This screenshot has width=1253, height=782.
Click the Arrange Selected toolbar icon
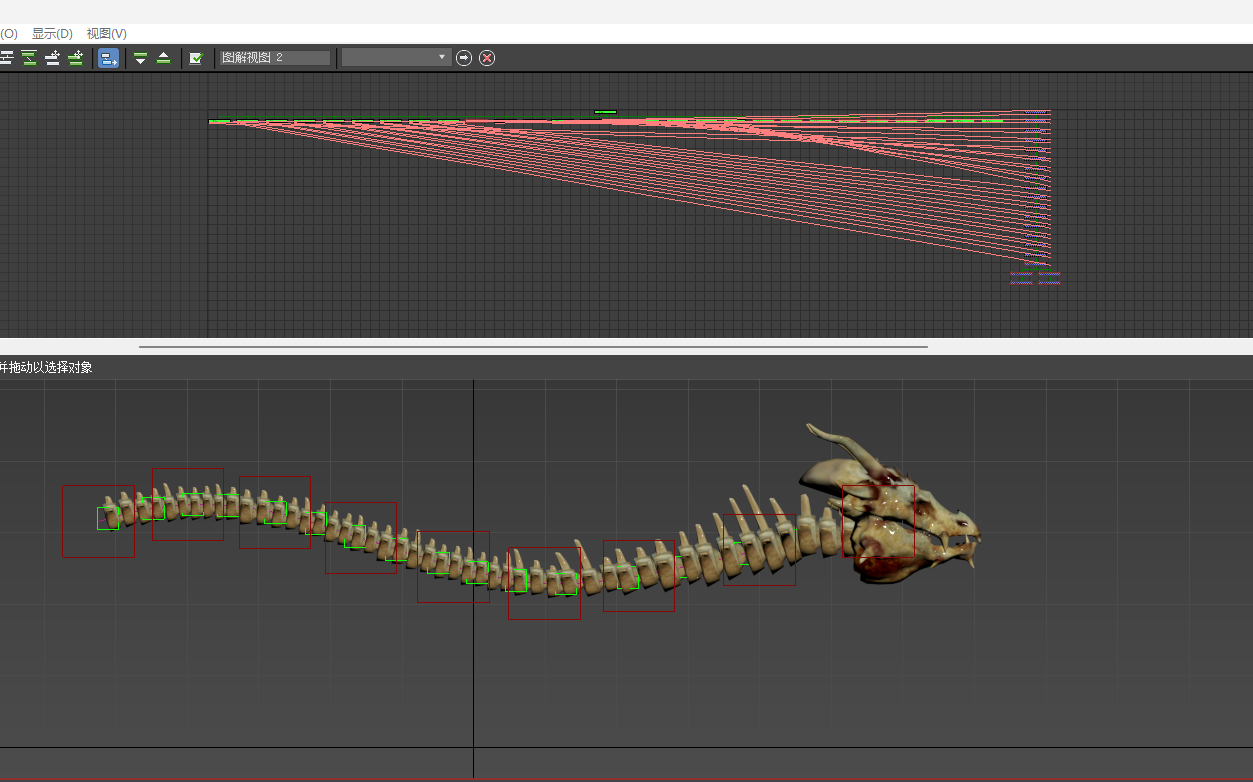coord(30,58)
